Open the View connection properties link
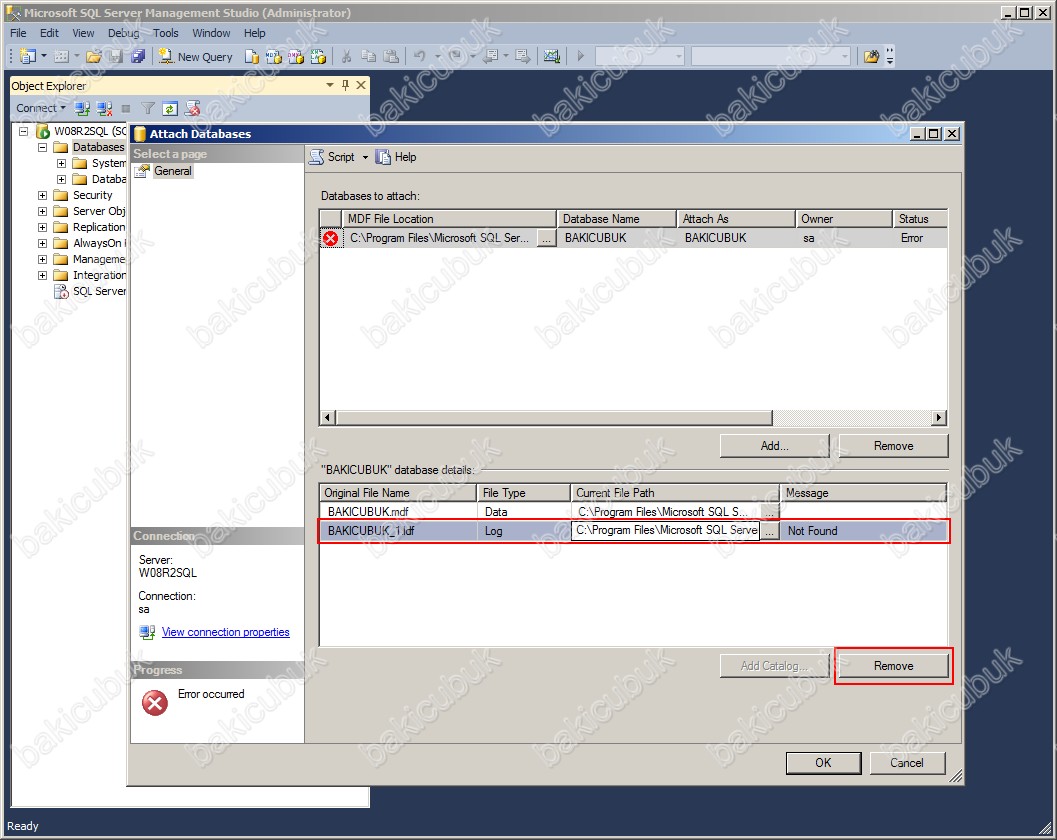Screen dimensions: 1057x840 (x=225, y=632)
